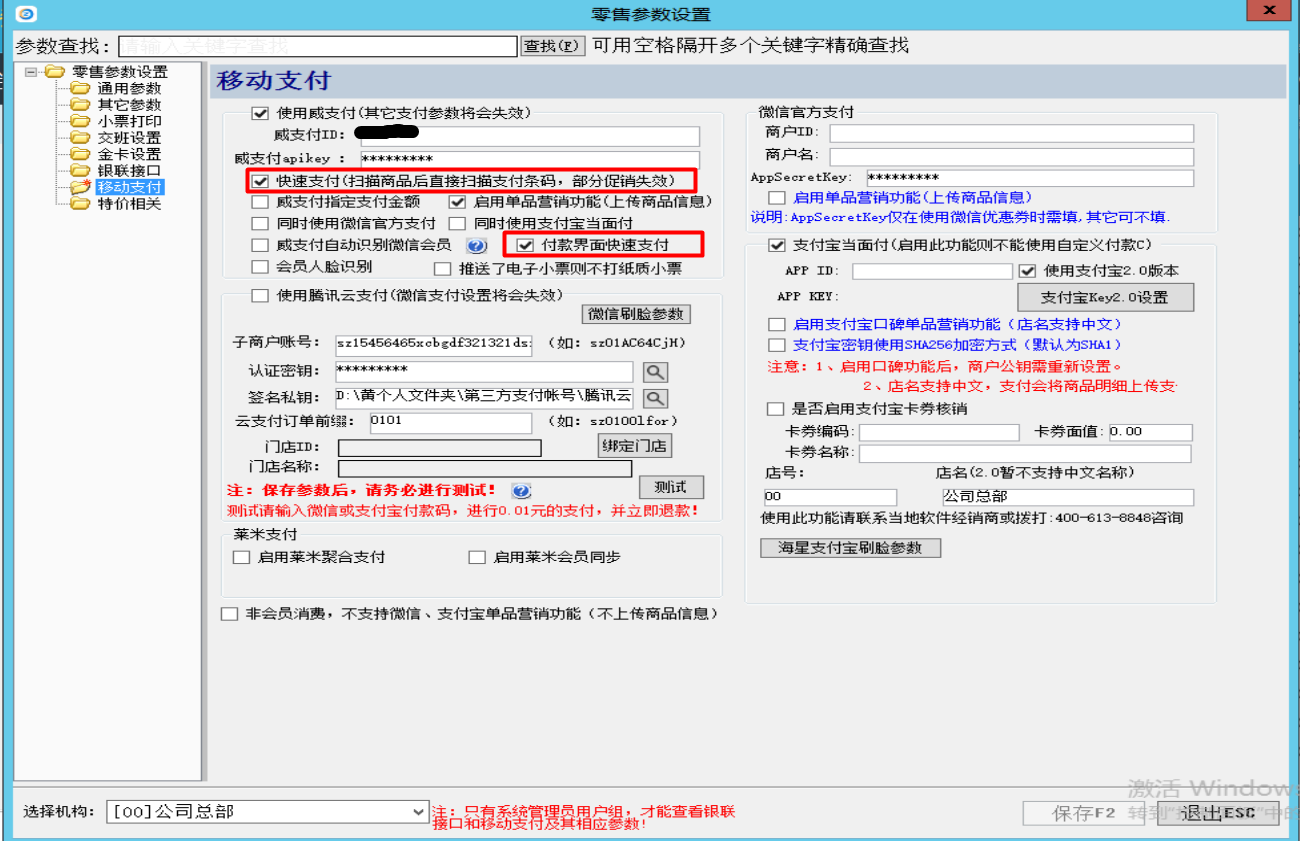Click the 微信刷脸参数 button
Screen dimensions: 1300x841
[636, 314]
